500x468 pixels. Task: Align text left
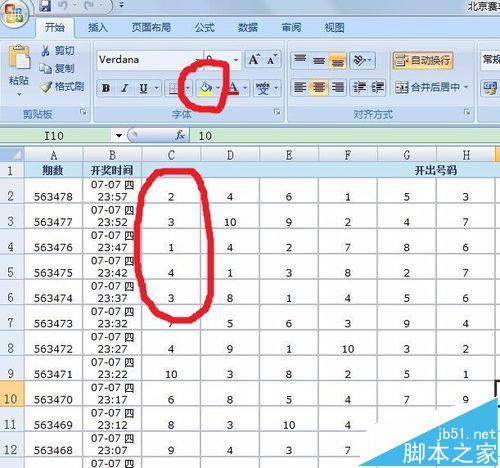[x=300, y=87]
